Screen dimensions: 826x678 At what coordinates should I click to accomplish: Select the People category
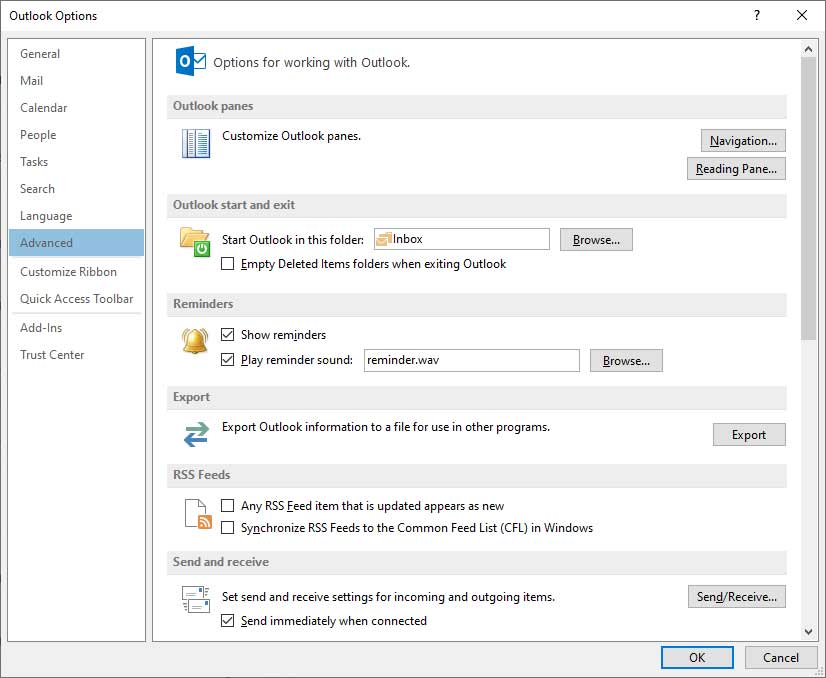(x=76, y=135)
